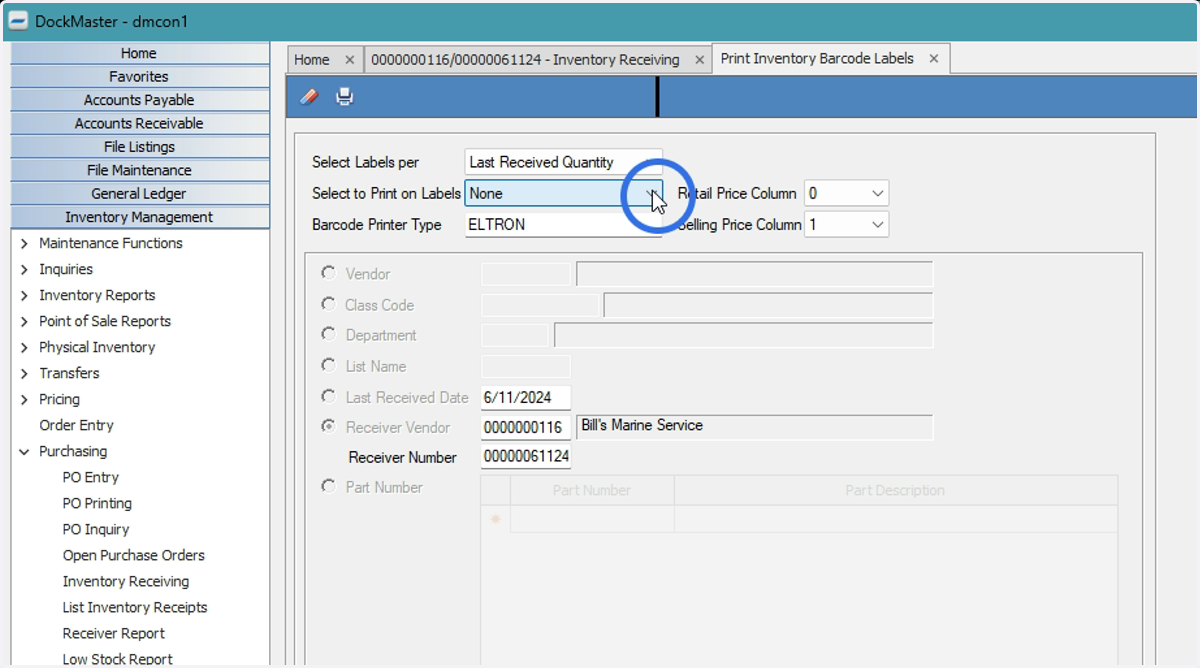1200x668 pixels.
Task: Expand the Inventory Reports tree node
Action: [x=25, y=295]
